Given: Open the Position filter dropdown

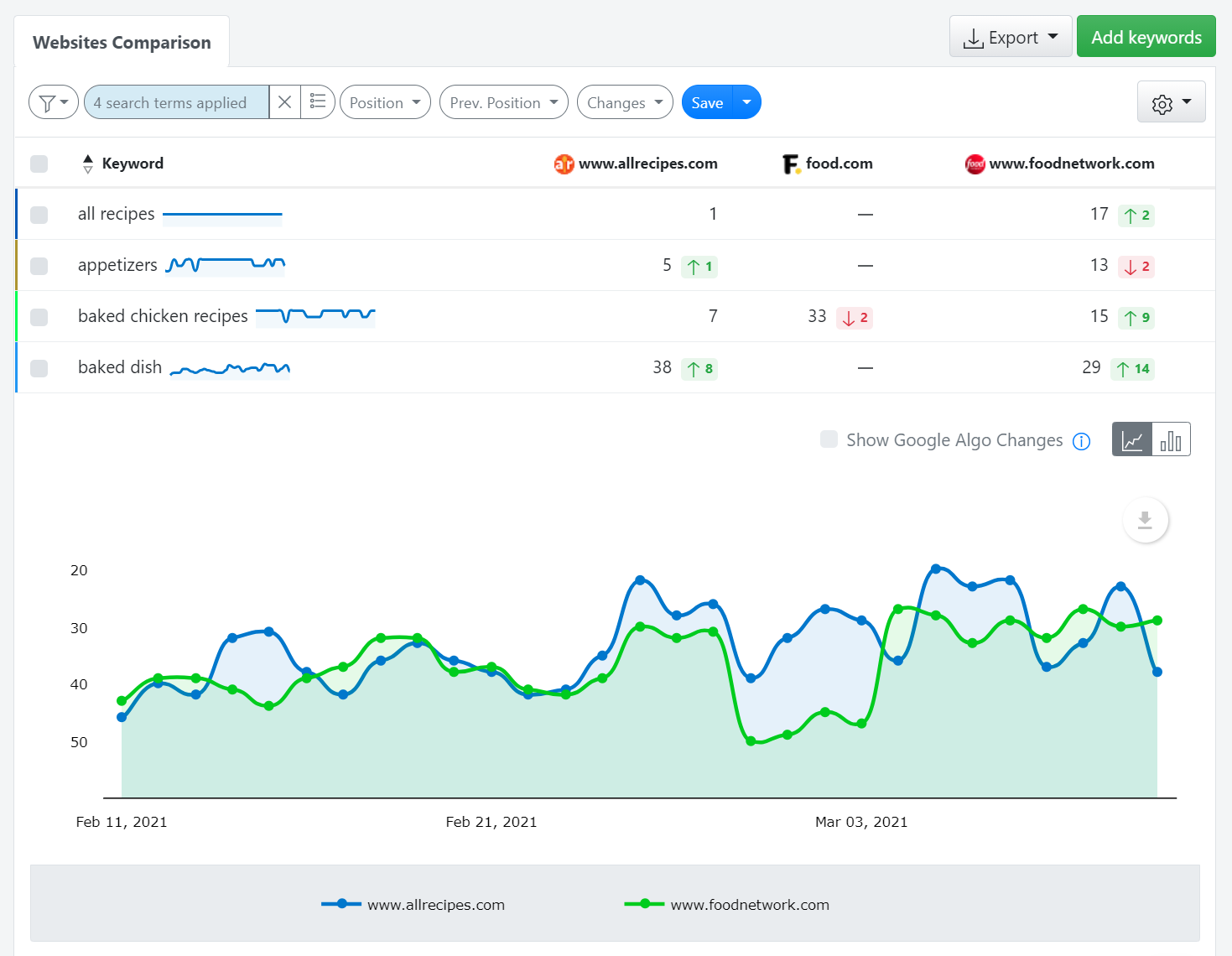Looking at the screenshot, I should coord(385,102).
